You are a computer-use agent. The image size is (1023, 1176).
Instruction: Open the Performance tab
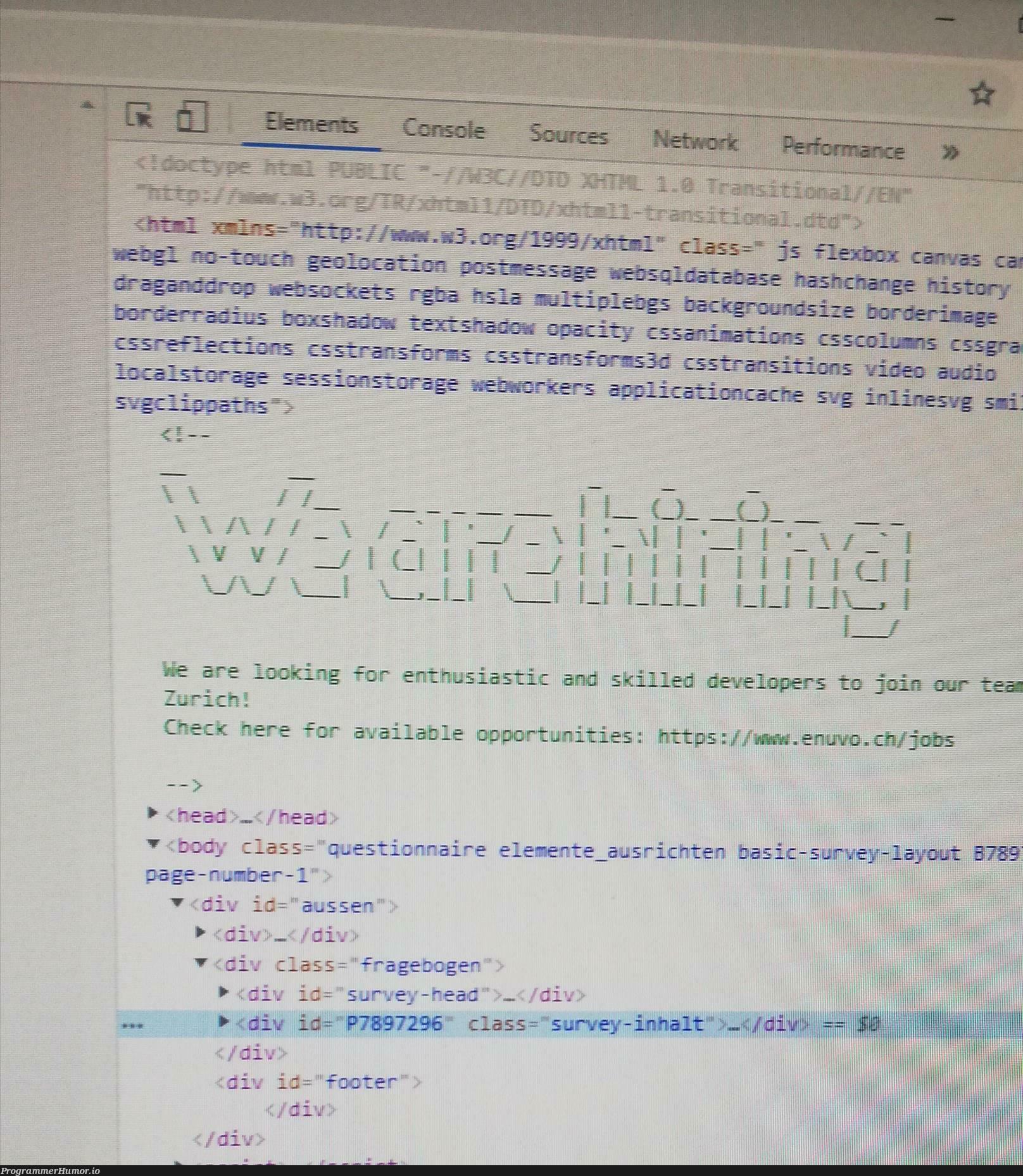point(843,148)
